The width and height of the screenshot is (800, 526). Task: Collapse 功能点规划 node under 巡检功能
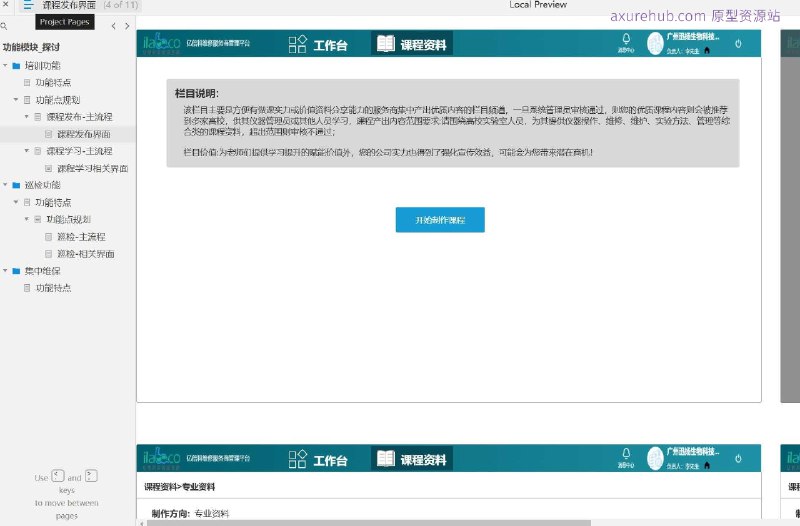[27, 219]
